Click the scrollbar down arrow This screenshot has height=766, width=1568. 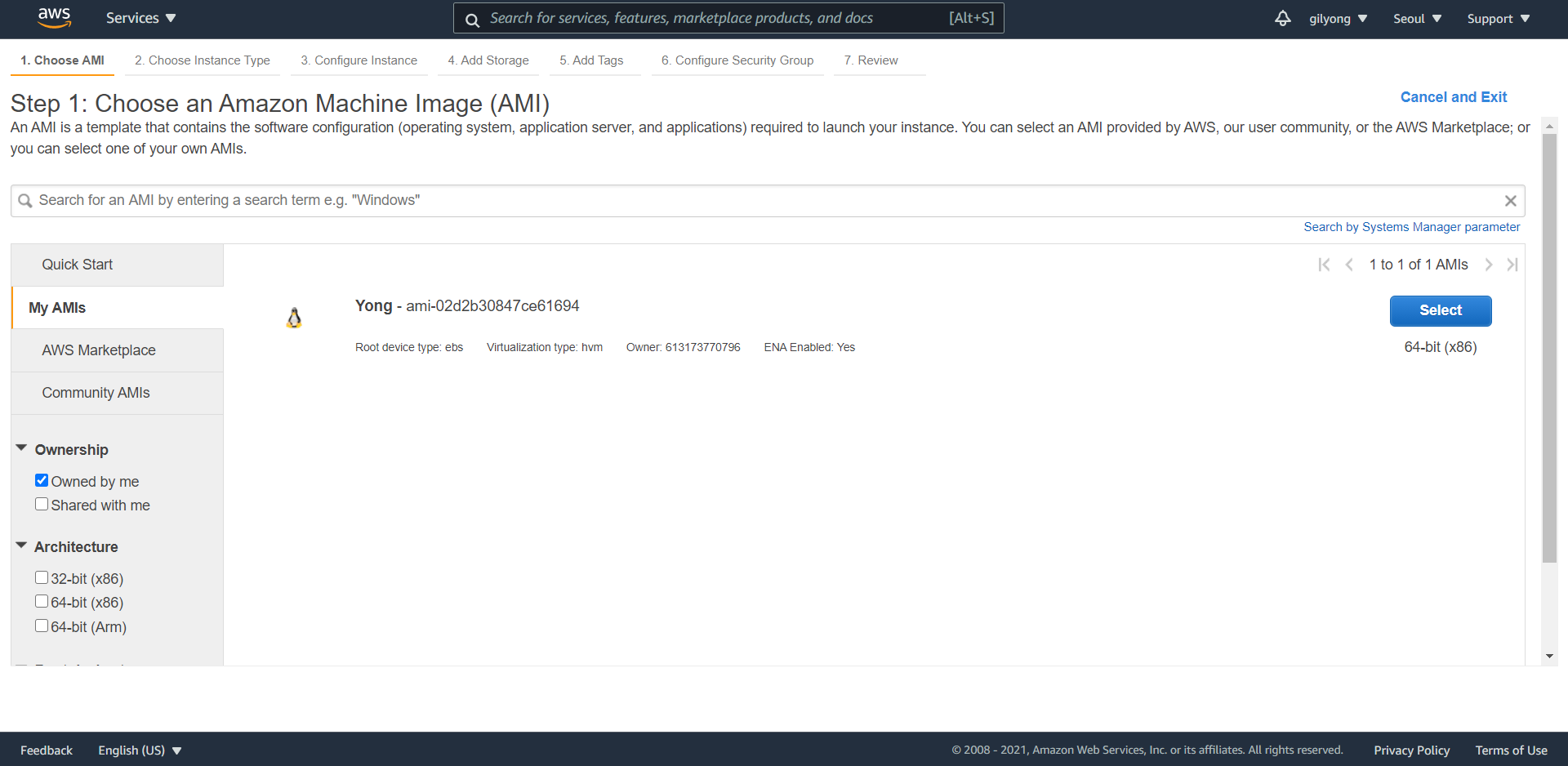point(1549,657)
